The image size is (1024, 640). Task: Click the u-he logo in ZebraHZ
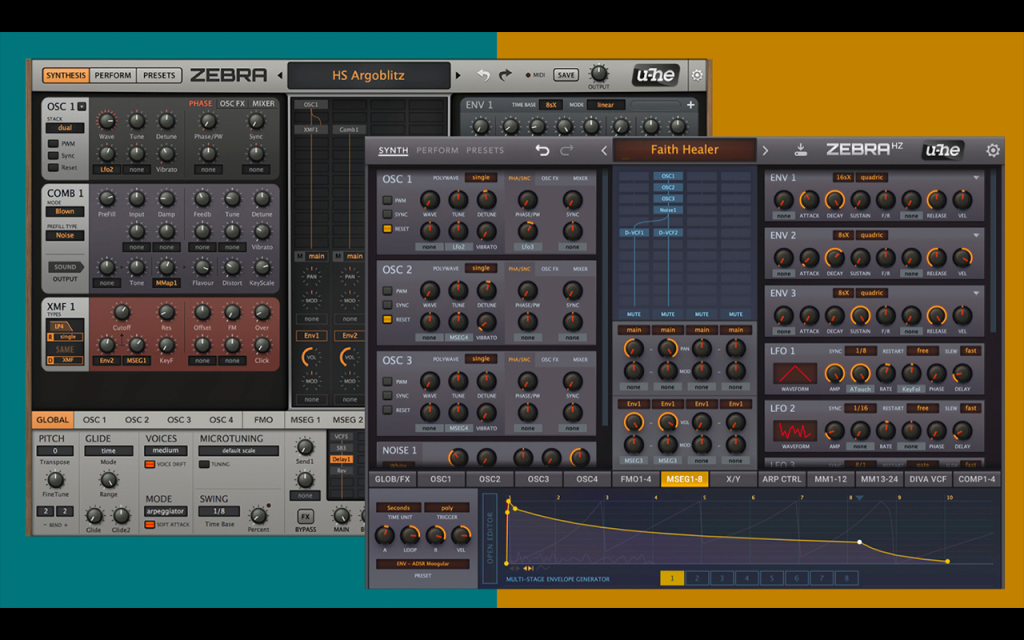tap(942, 150)
